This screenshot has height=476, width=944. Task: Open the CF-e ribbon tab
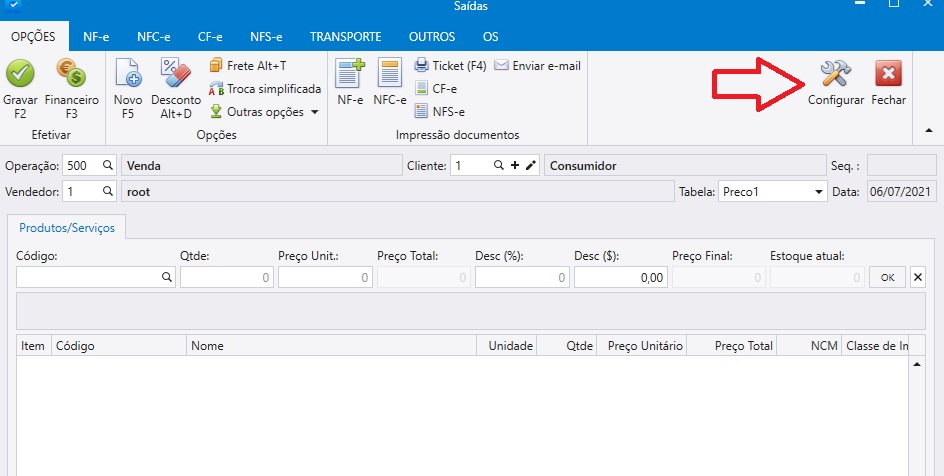(x=210, y=37)
